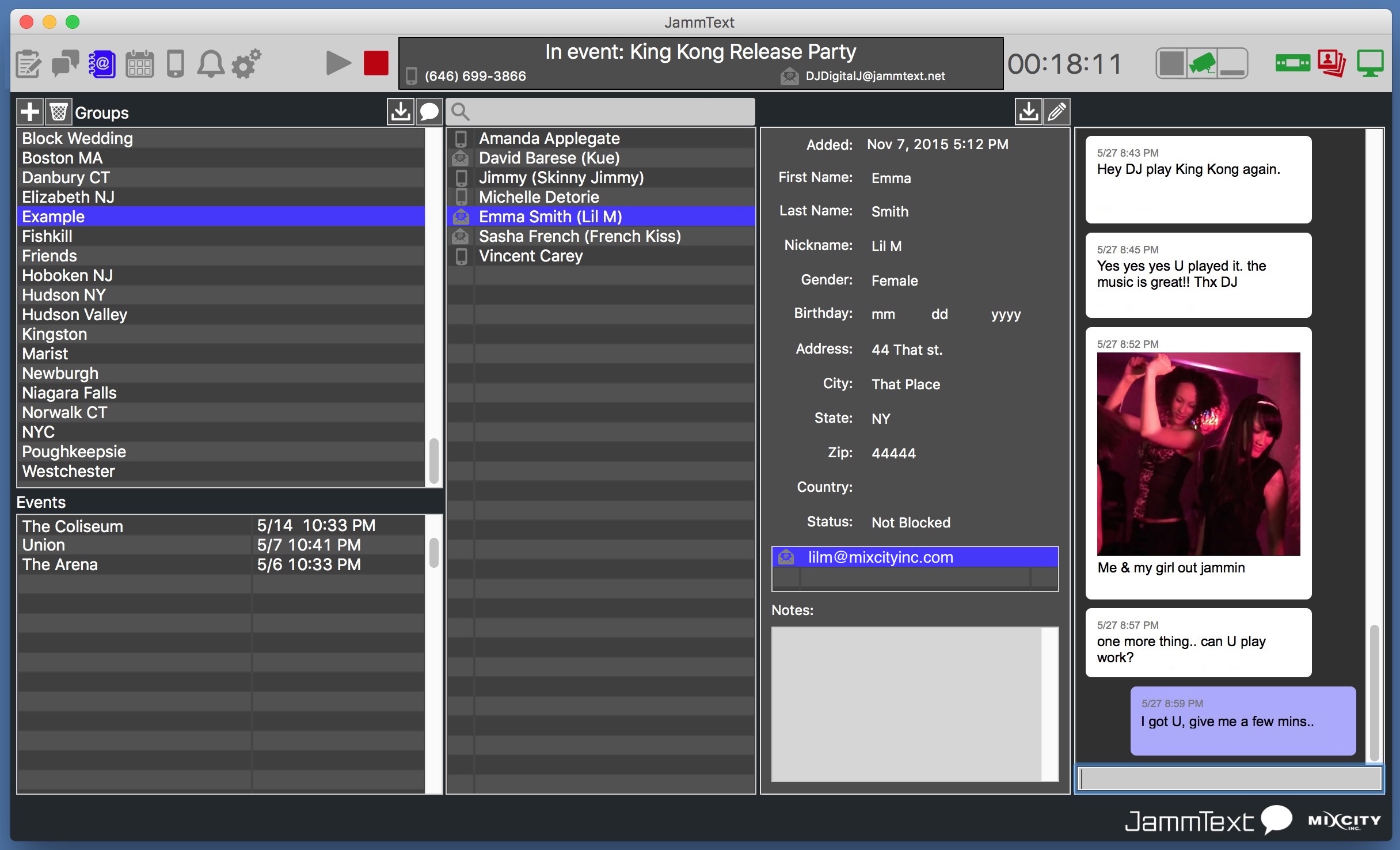Viewport: 1400px width, 850px height.
Task: Click the DJDigitalJ@jammtext.net address
Action: (875, 76)
